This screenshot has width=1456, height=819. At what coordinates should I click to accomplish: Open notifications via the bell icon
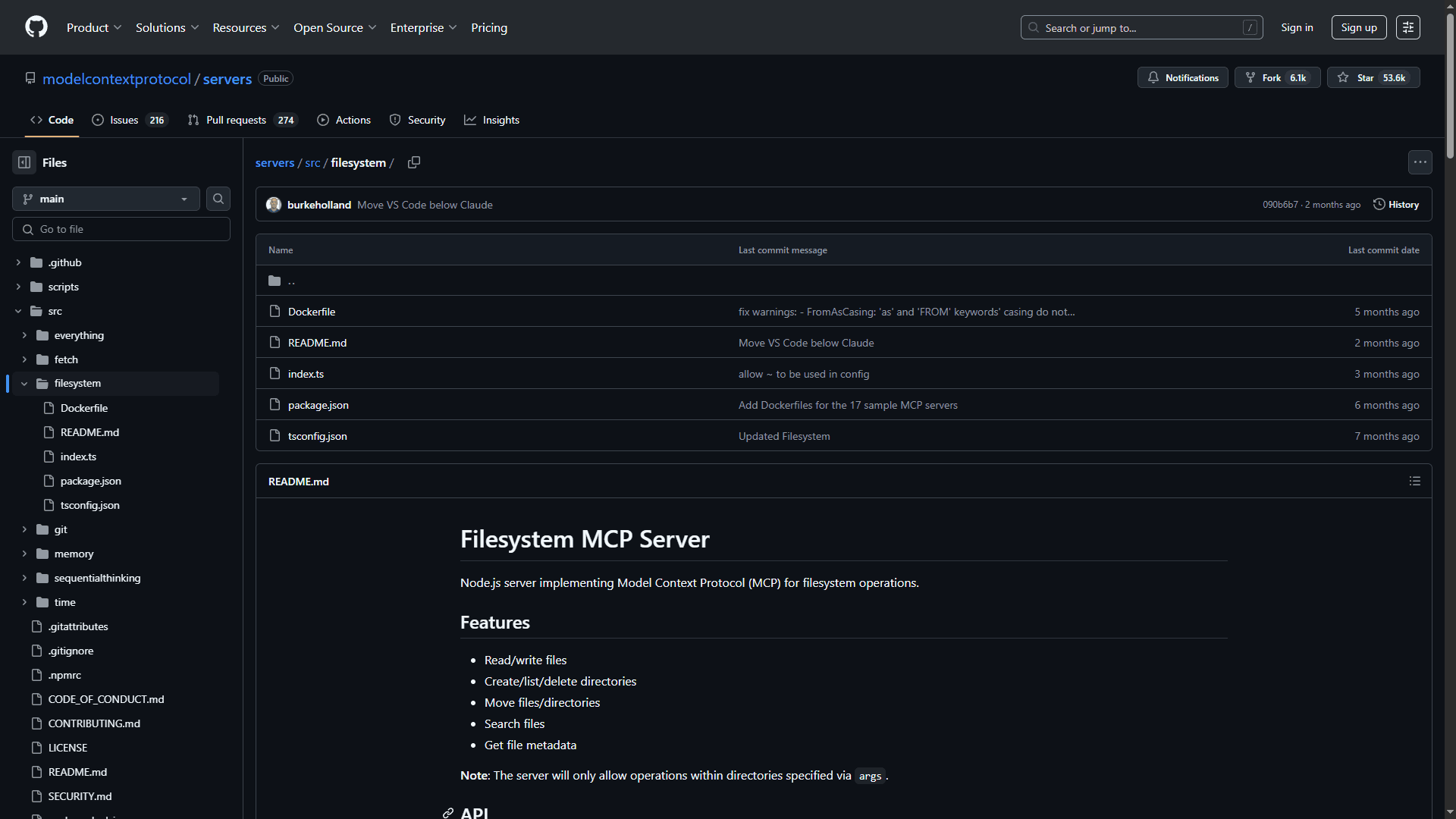pyautogui.click(x=1153, y=77)
